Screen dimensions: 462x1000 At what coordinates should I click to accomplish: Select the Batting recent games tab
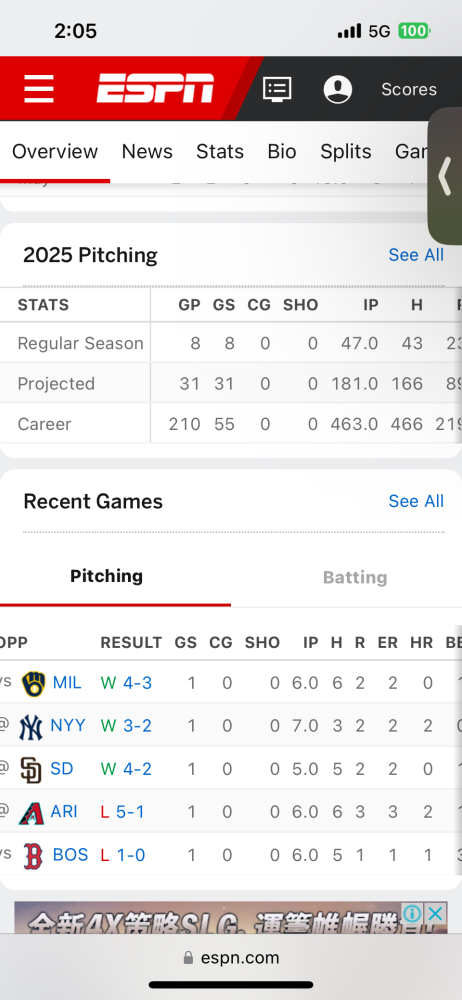pyautogui.click(x=355, y=577)
